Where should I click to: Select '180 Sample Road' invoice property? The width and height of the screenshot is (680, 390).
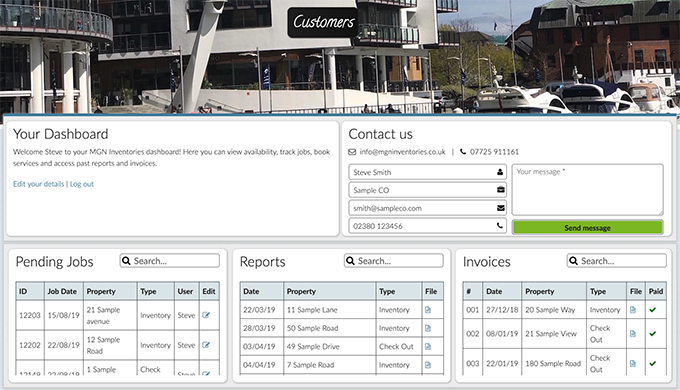[554, 364]
